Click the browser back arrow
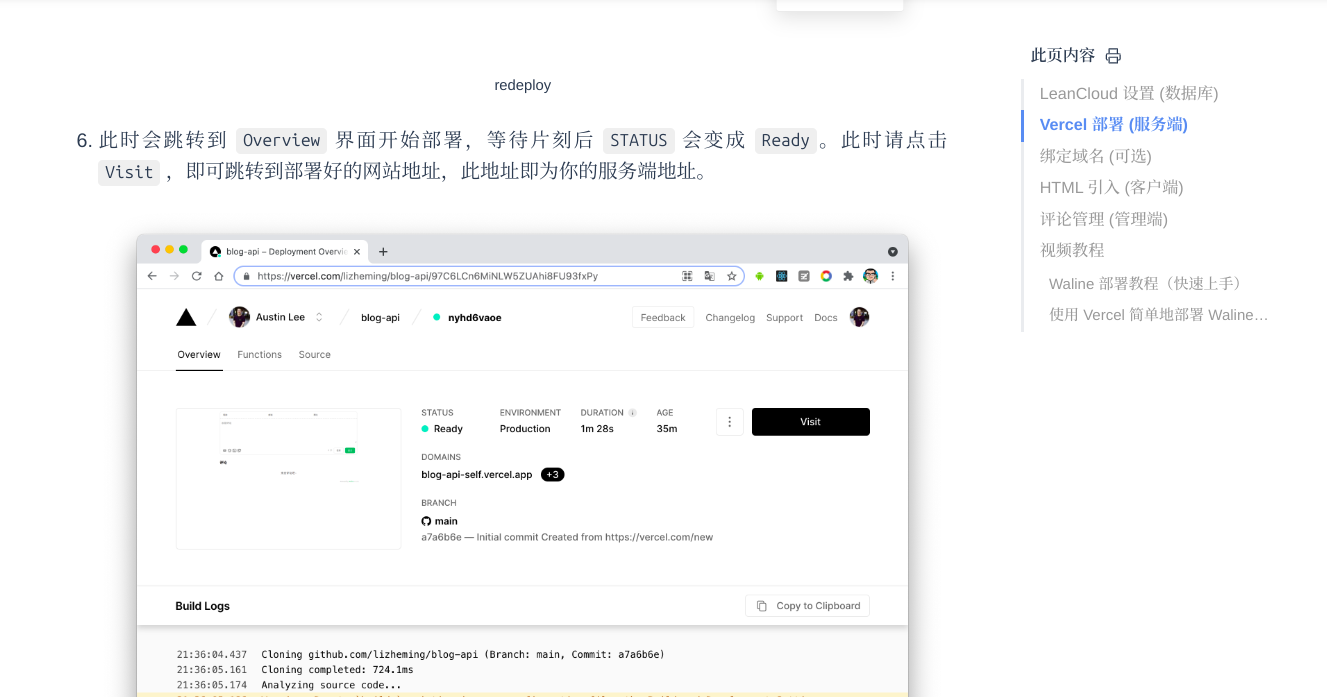 (x=151, y=276)
